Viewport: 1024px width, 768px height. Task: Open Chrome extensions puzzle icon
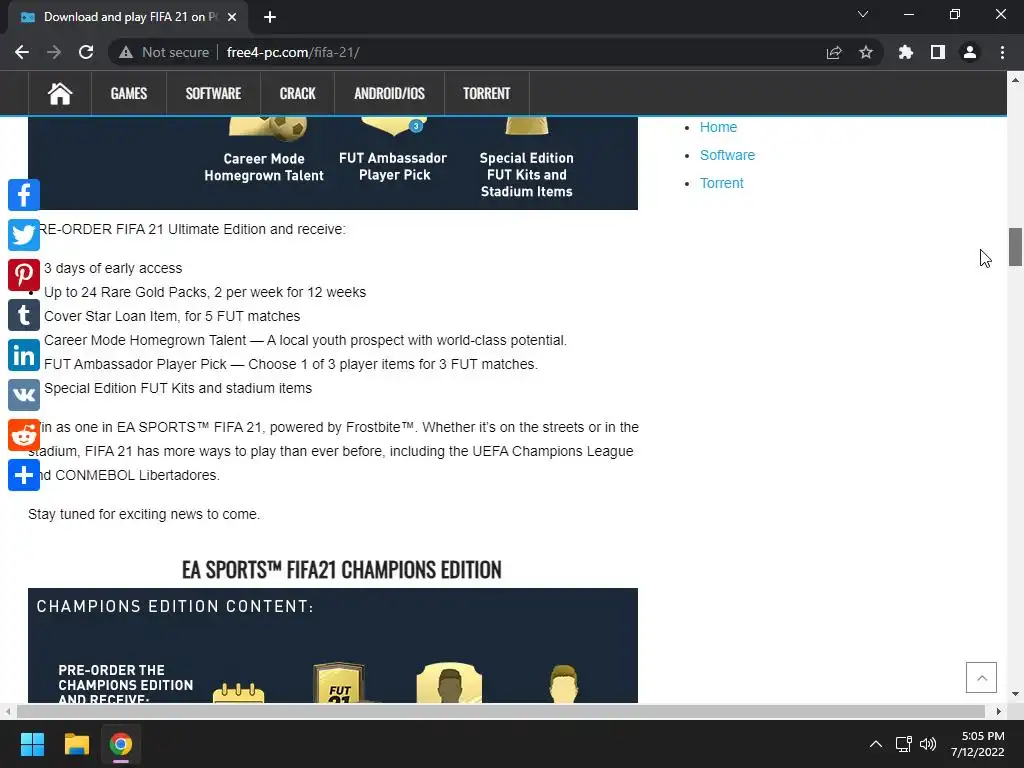pos(906,52)
